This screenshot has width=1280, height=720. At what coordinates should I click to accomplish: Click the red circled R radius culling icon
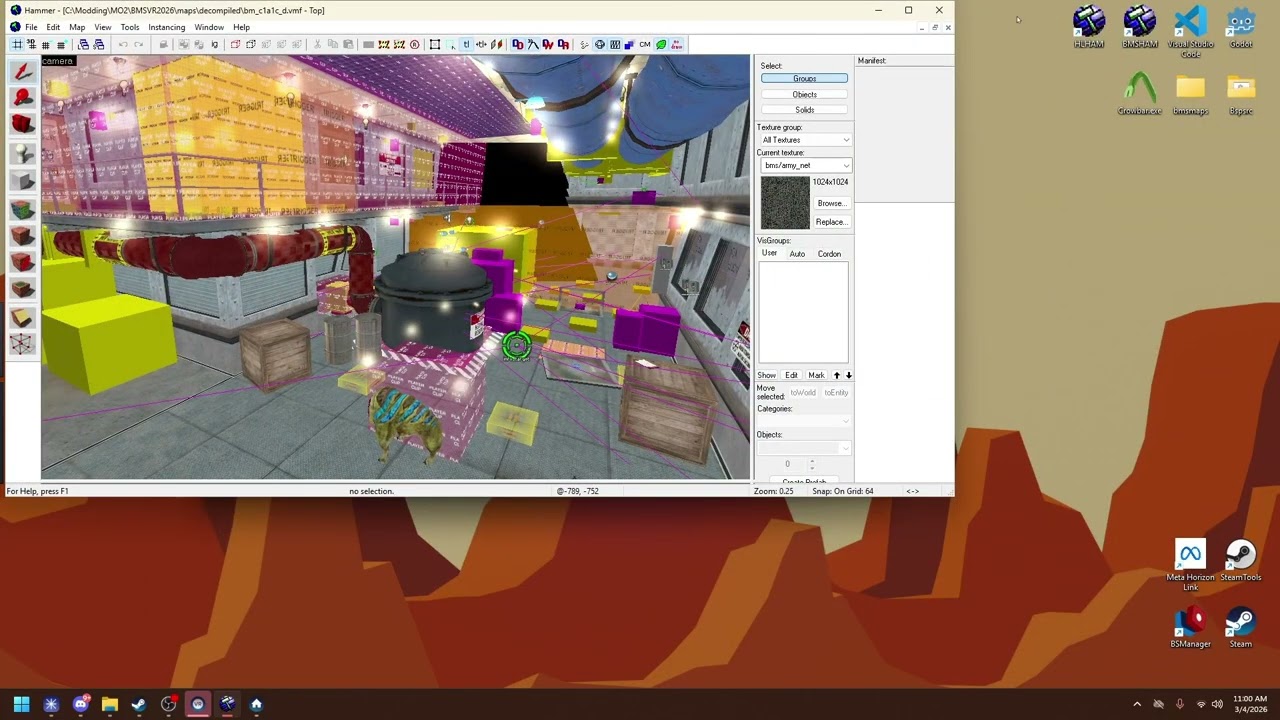click(414, 44)
